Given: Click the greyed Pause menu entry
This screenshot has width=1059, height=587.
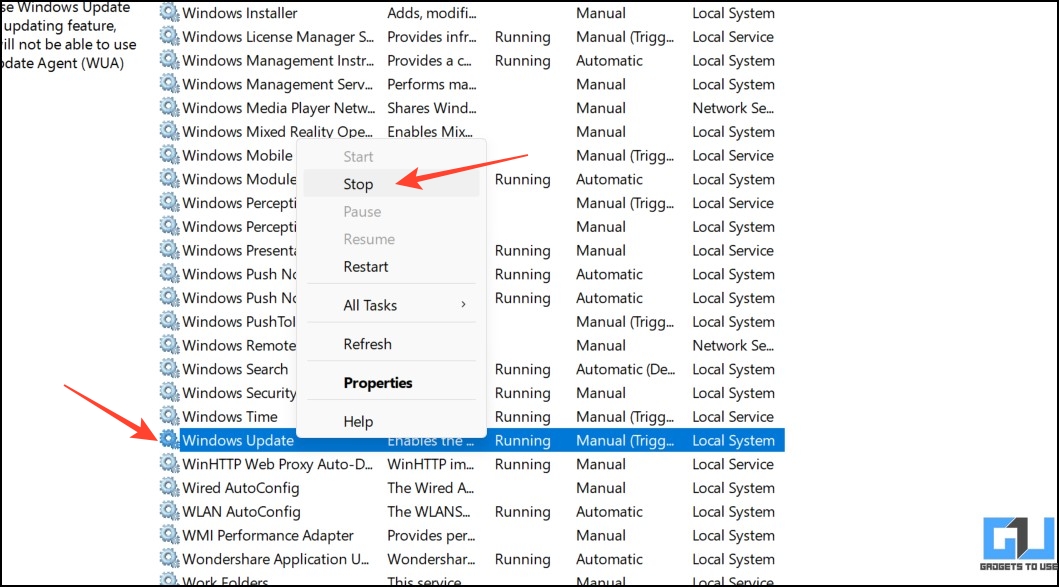Looking at the screenshot, I should (391, 212).
